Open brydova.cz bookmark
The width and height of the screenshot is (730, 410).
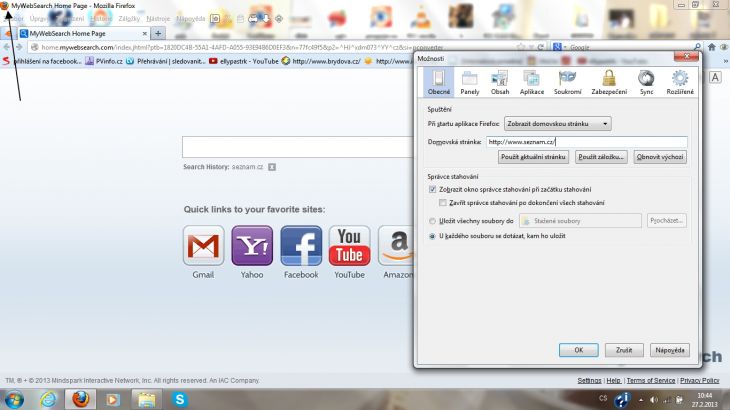point(321,61)
